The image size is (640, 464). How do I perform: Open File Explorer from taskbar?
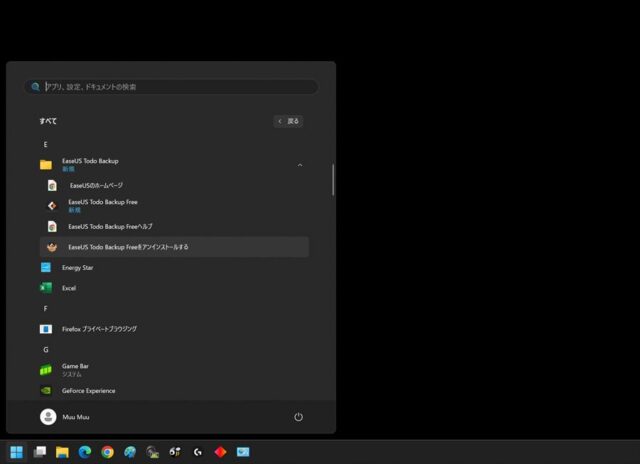[62, 452]
